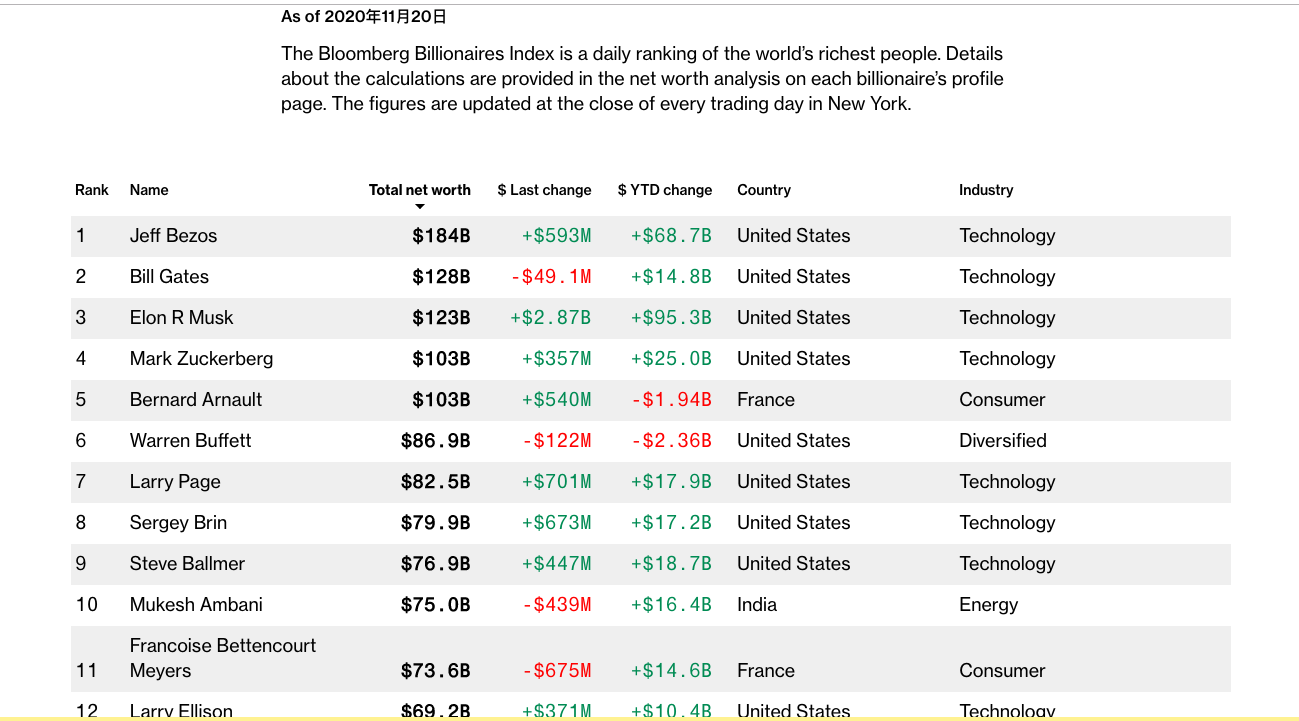Click the sort arrow under Total net worth
This screenshot has height=721, width=1299.
click(x=420, y=207)
